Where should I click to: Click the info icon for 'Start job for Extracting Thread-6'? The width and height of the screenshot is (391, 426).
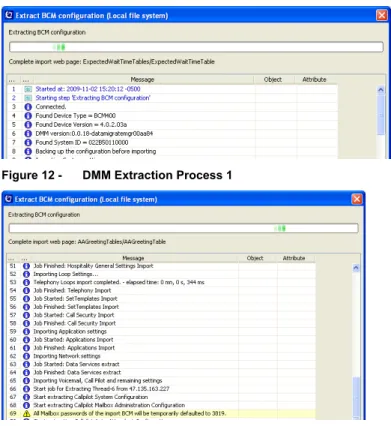pyautogui.click(x=26, y=389)
